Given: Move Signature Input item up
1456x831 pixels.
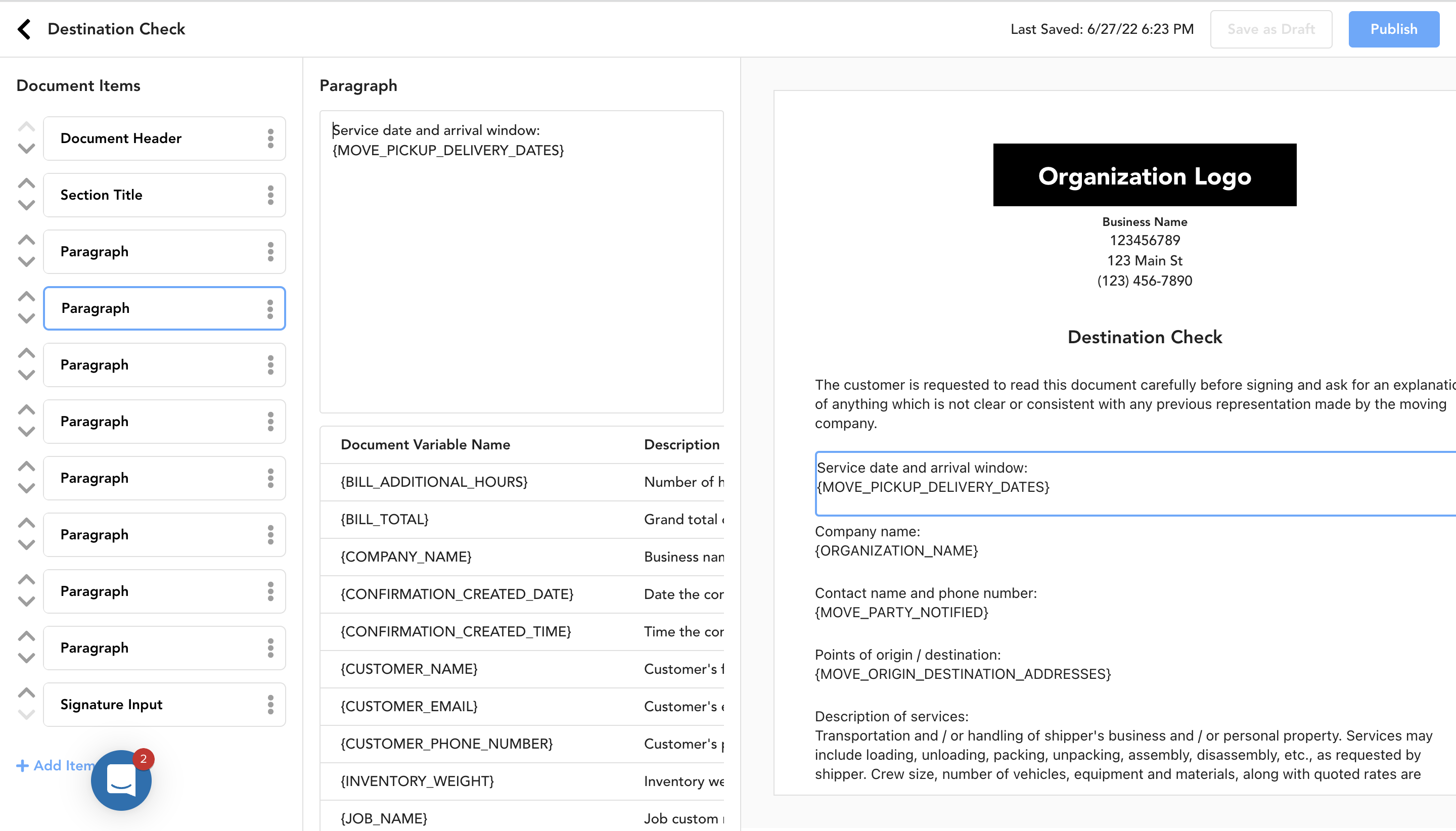Looking at the screenshot, I should pyautogui.click(x=26, y=693).
